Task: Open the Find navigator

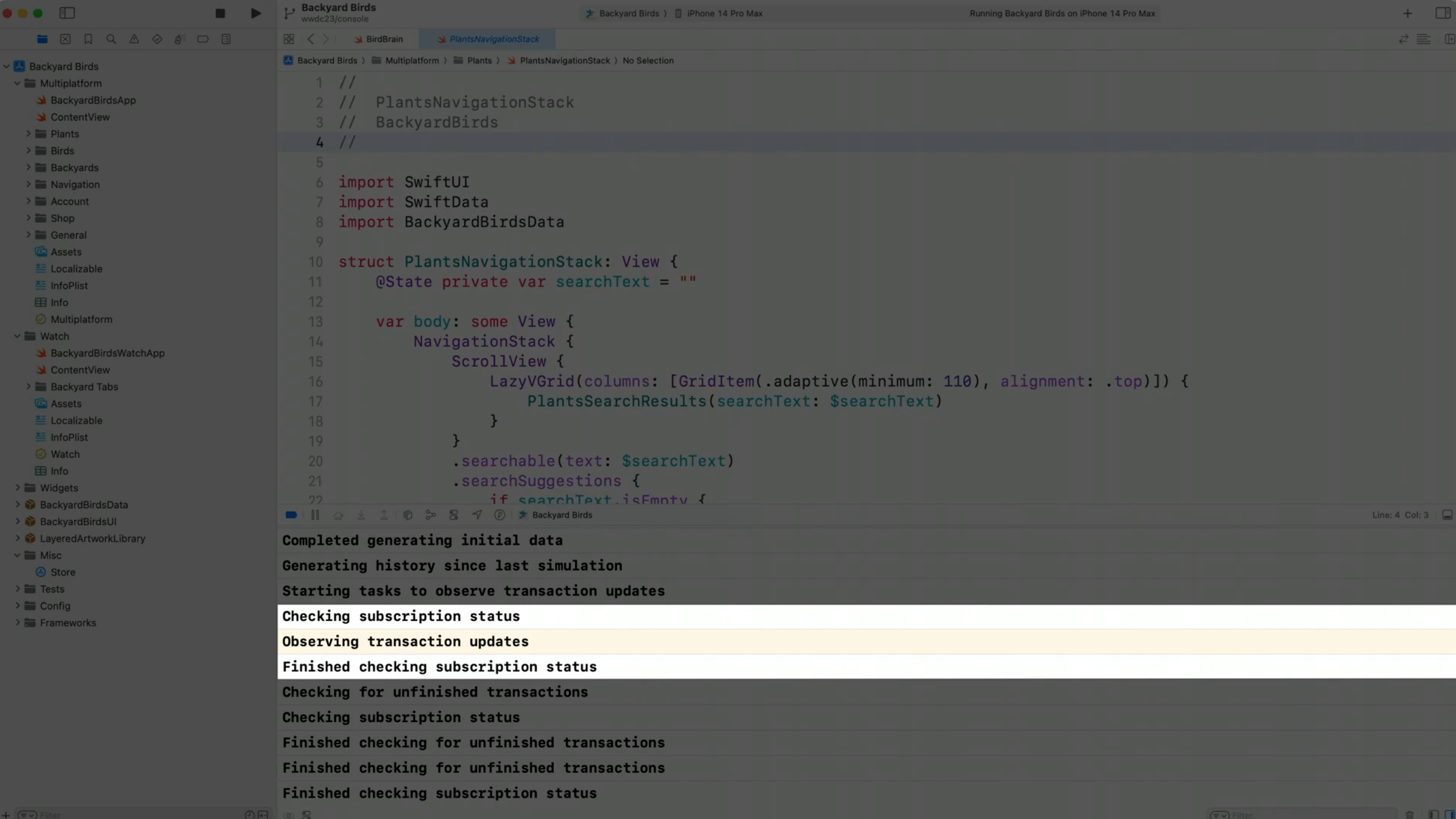Action: [x=111, y=38]
